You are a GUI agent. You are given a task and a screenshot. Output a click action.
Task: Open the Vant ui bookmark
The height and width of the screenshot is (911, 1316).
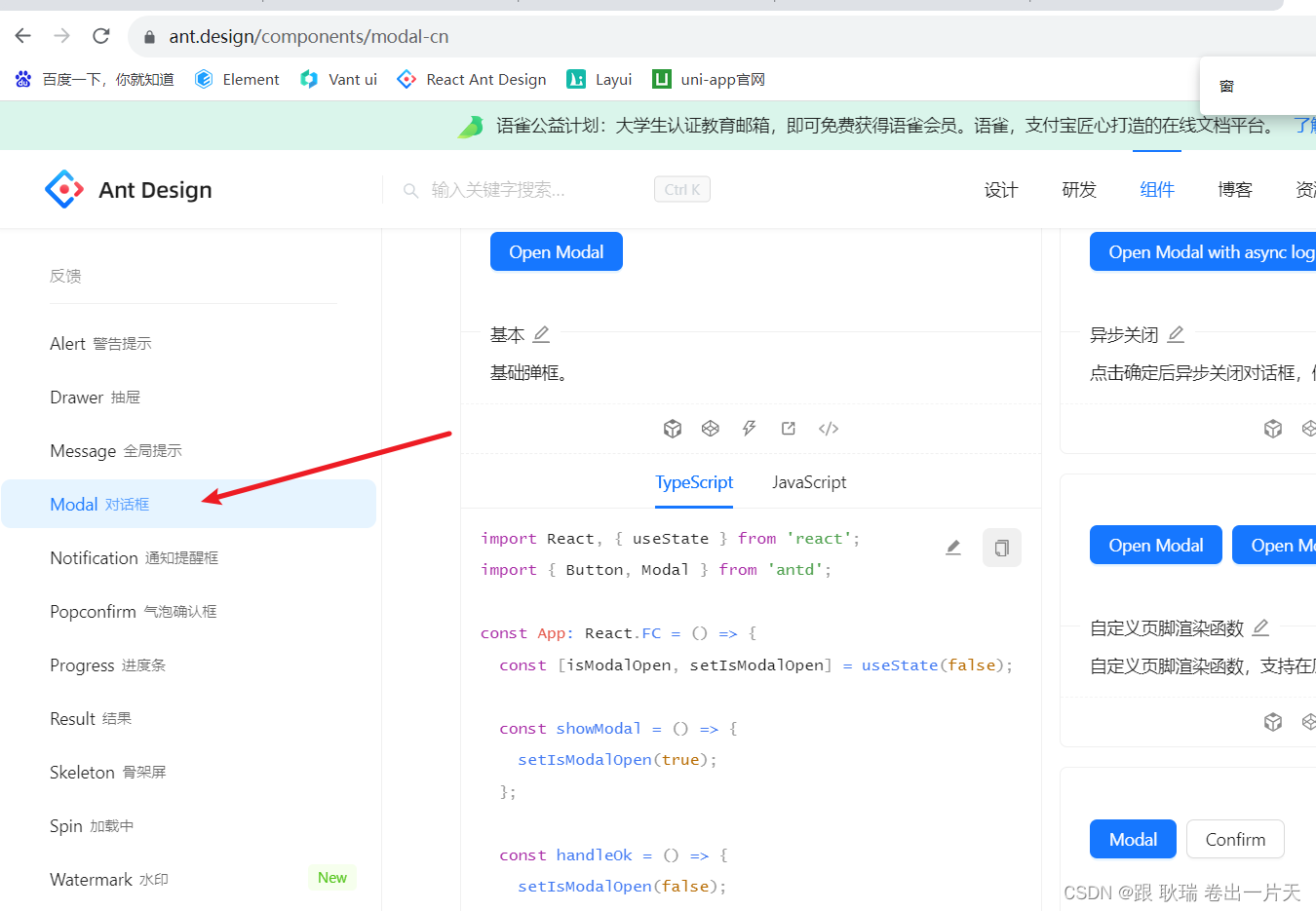click(x=338, y=79)
